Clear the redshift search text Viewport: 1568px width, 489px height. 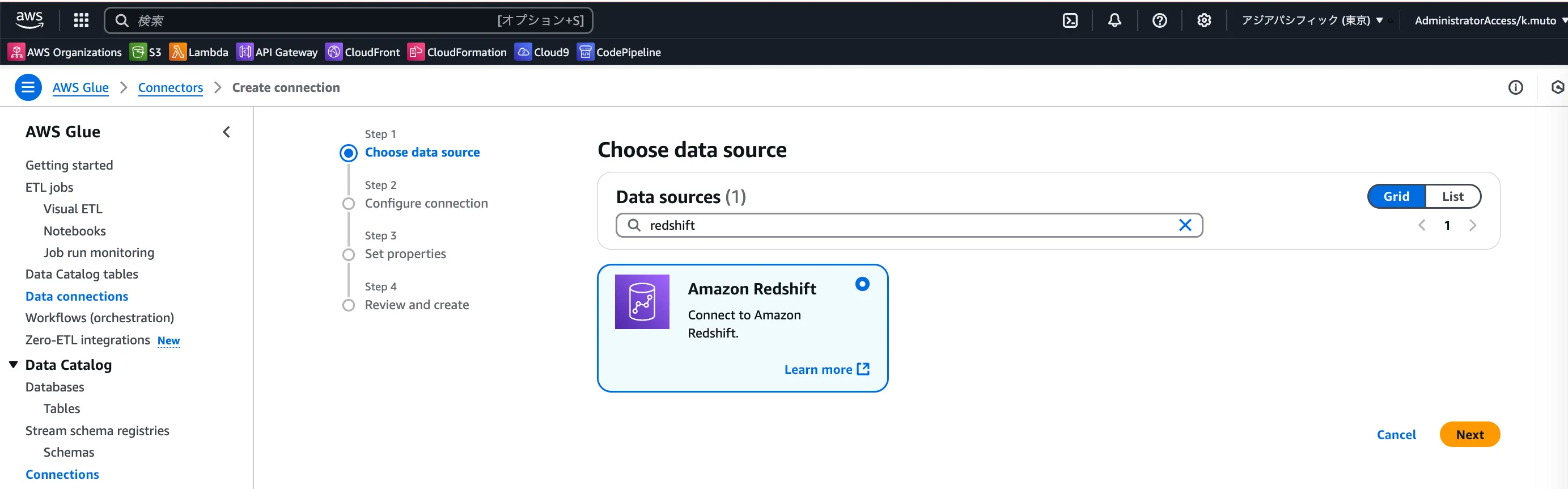point(1185,225)
